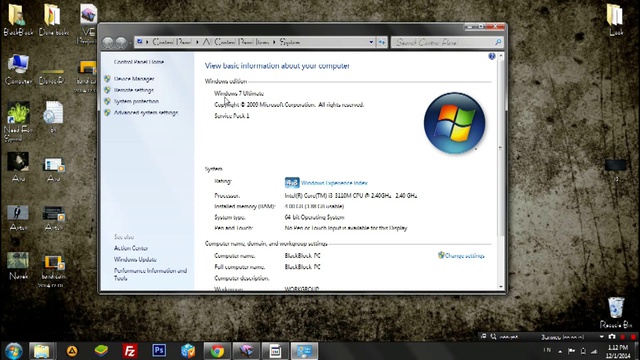The image size is (640, 360).
Task: Open Windows Explorer from taskbar
Action: pos(42,351)
